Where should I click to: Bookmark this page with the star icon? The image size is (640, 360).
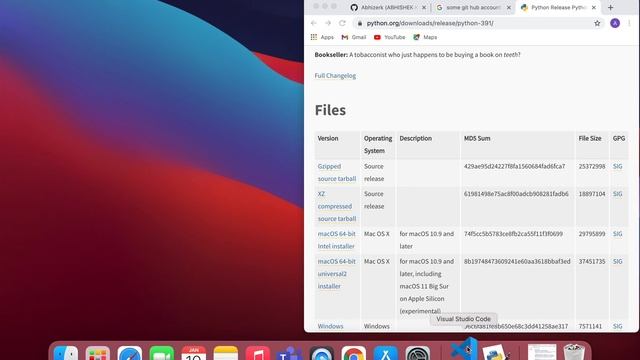pyautogui.click(x=597, y=23)
